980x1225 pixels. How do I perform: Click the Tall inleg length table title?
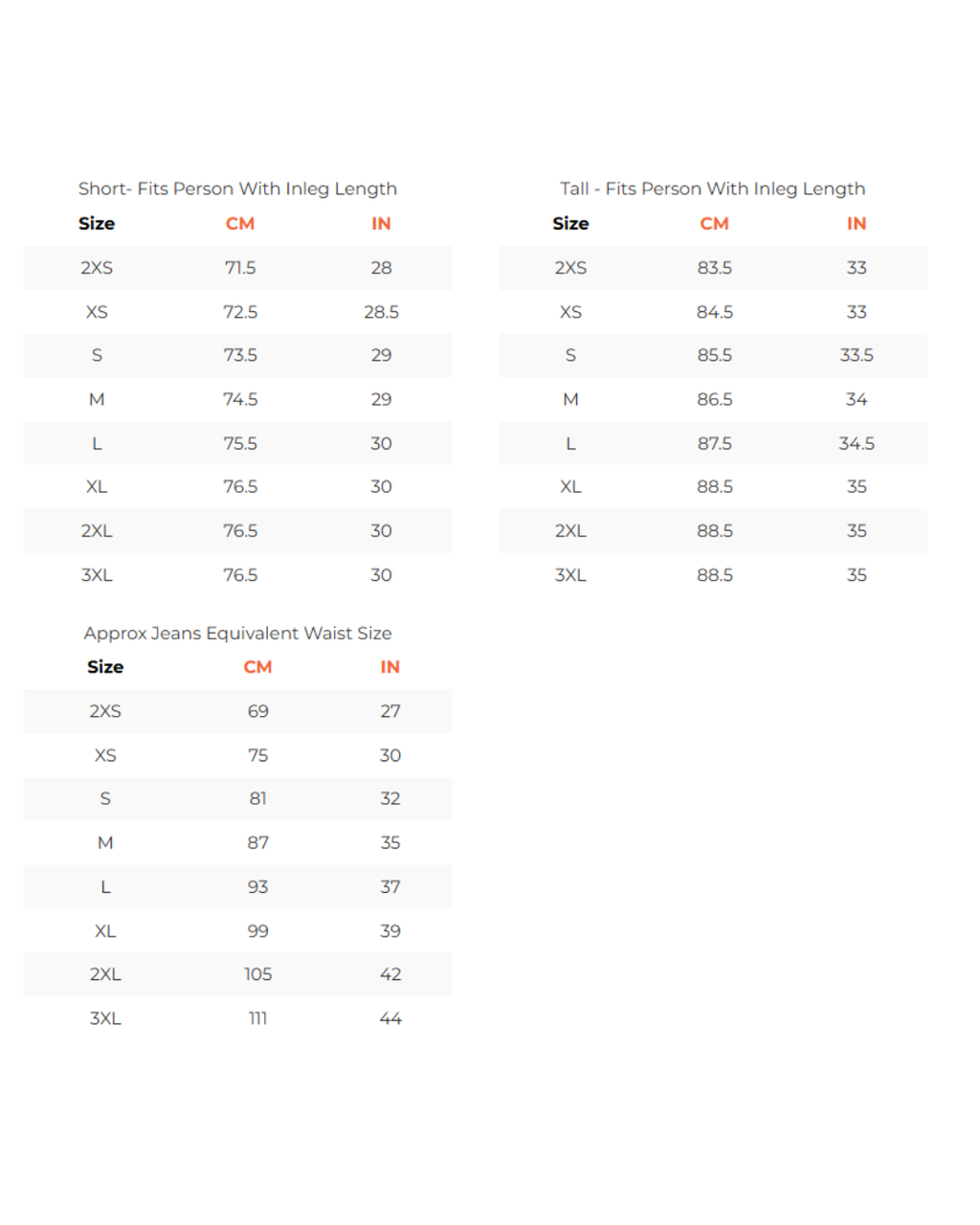point(713,189)
